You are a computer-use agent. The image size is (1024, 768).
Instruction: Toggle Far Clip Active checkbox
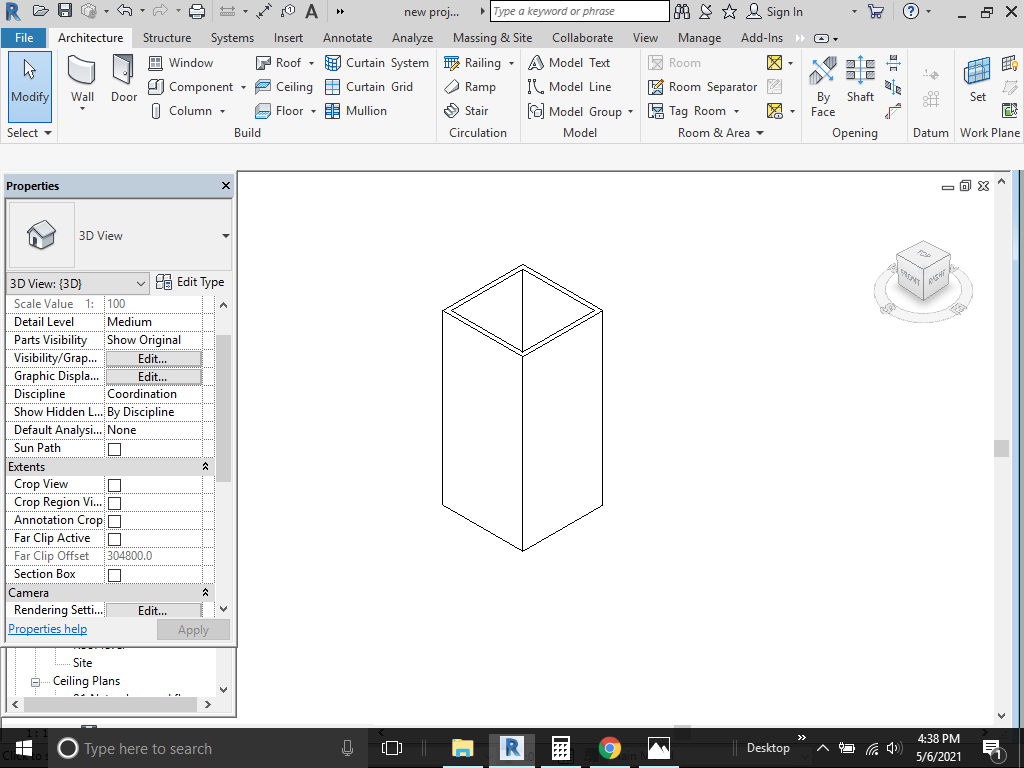(114, 539)
